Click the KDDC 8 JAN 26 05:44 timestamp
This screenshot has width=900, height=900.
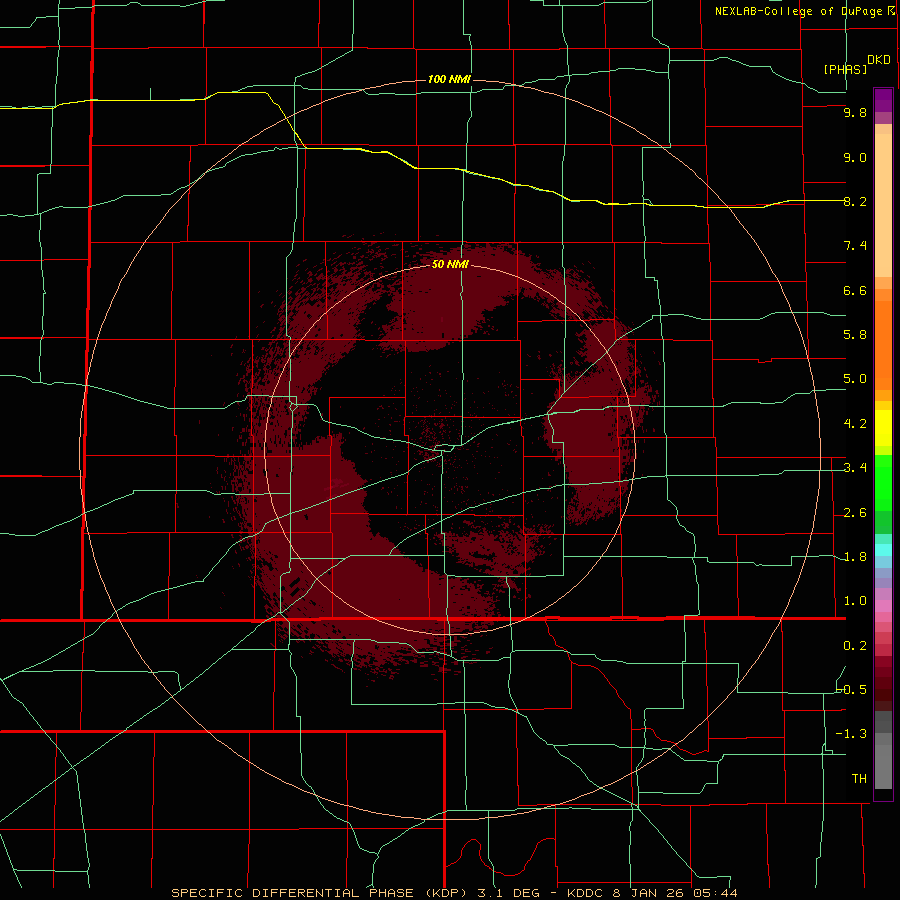[652, 893]
